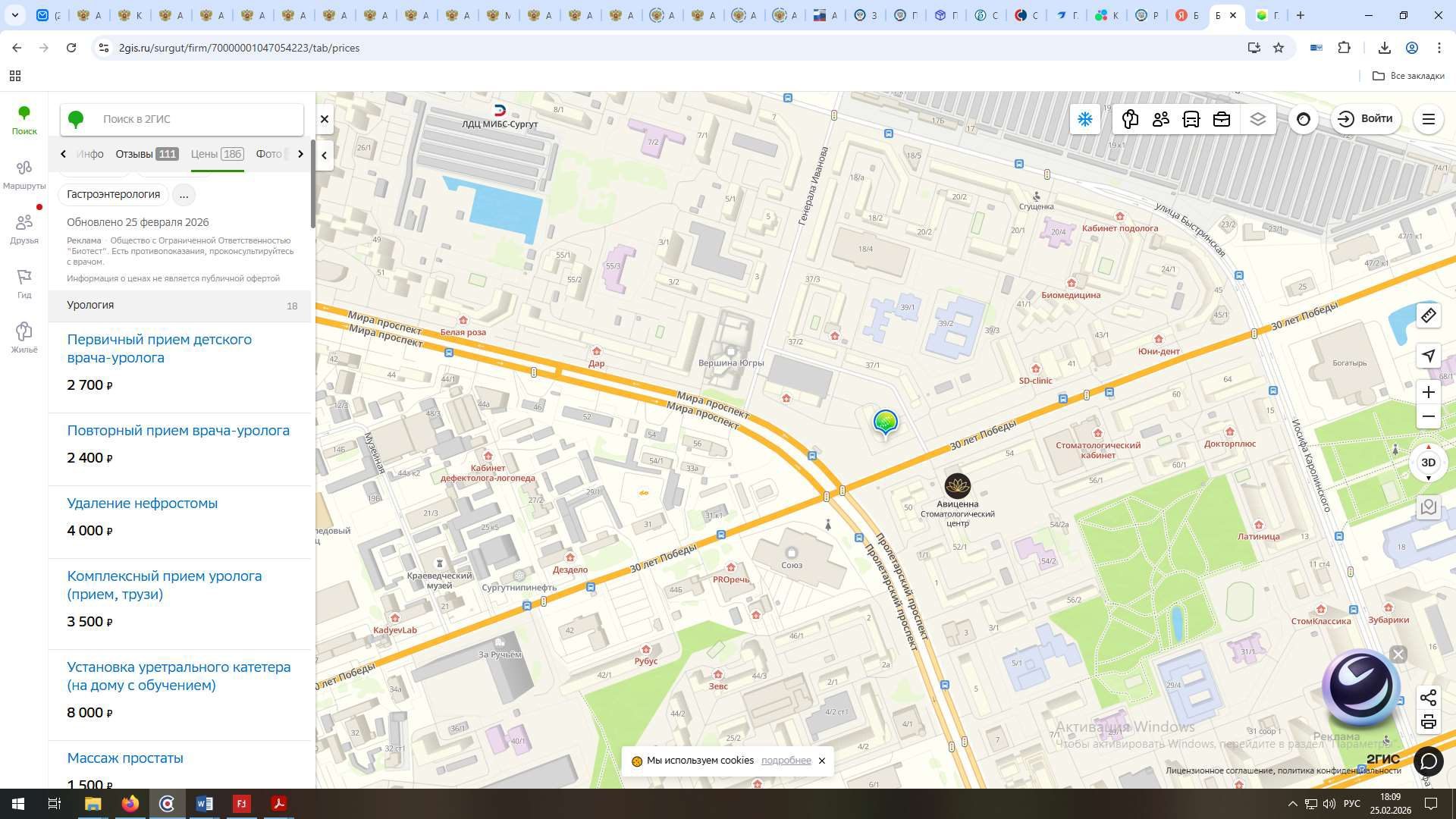Open the hamburger menu on the map

1429,119
